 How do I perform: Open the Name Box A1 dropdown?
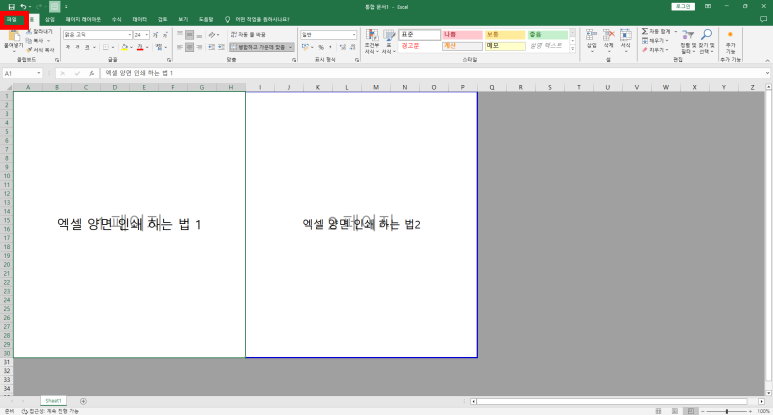point(38,73)
